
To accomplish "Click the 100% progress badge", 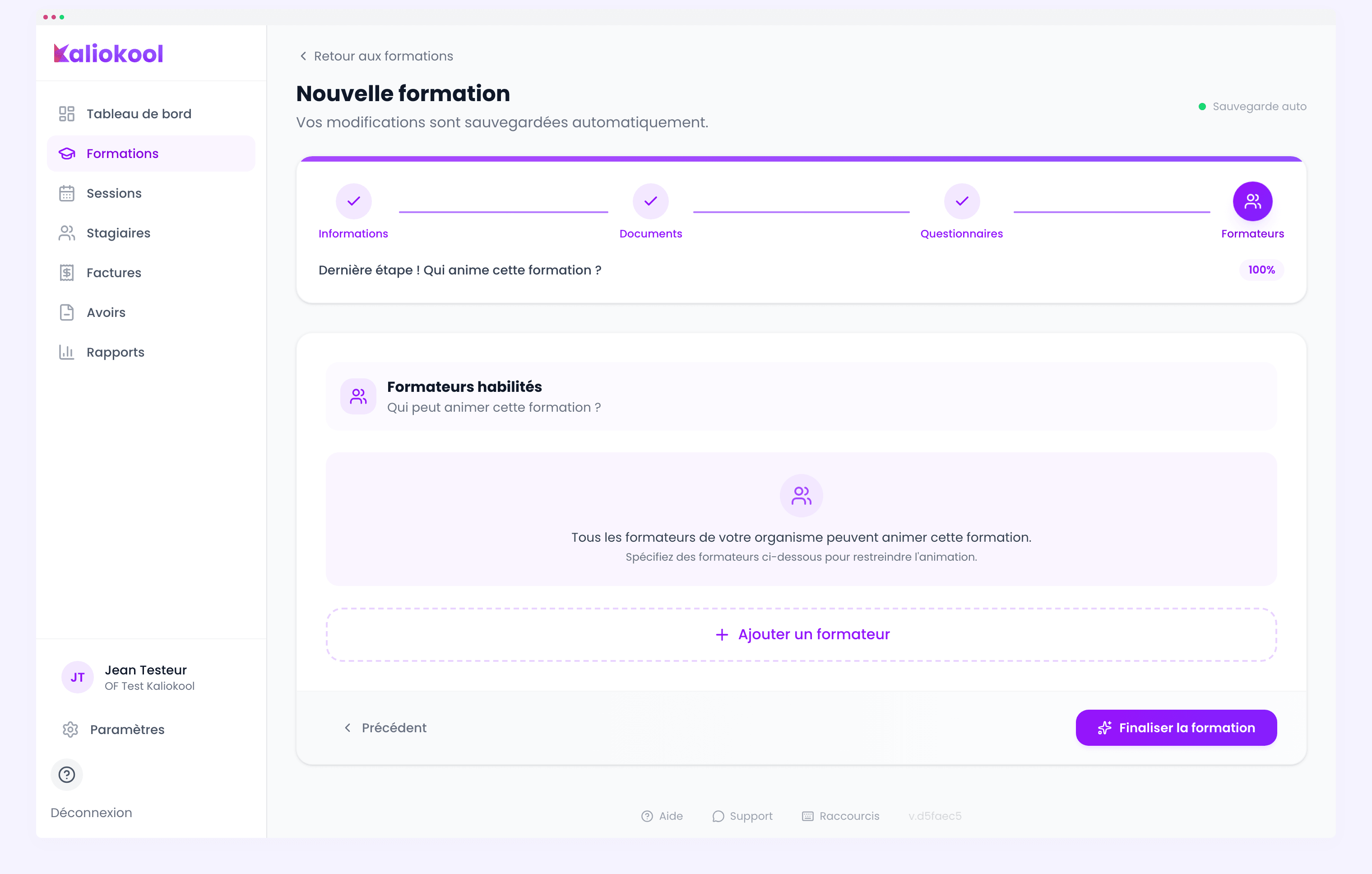I will [x=1261, y=270].
